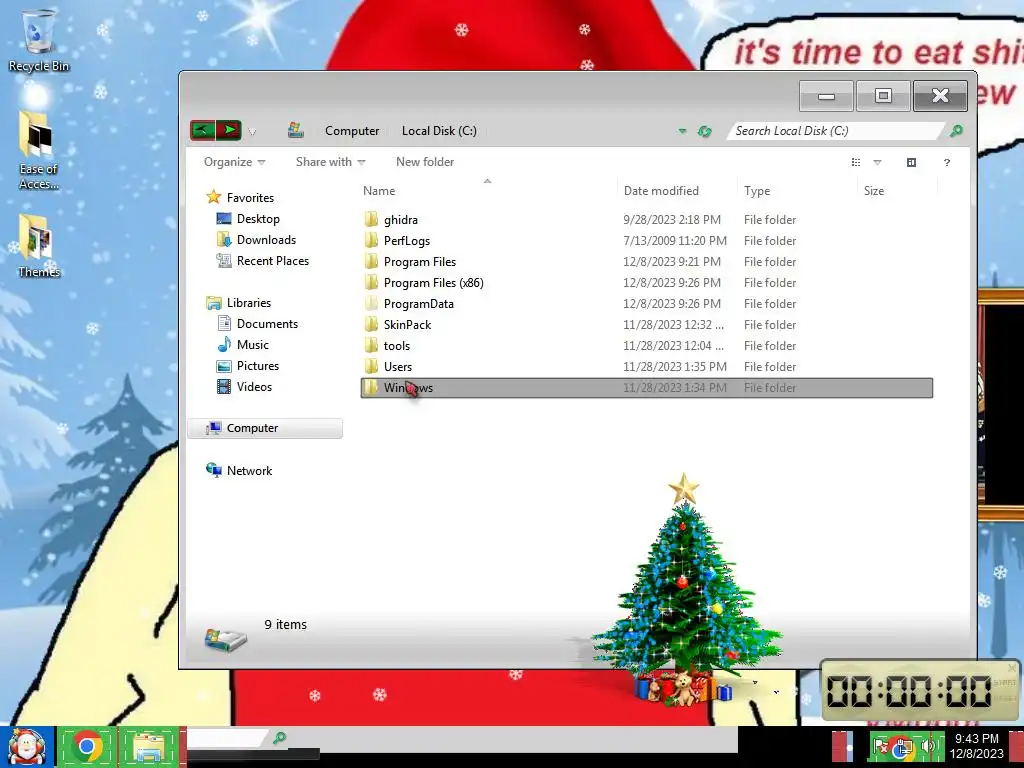Open the view options dropdown arrow
The height and width of the screenshot is (768, 1024).
(x=877, y=163)
